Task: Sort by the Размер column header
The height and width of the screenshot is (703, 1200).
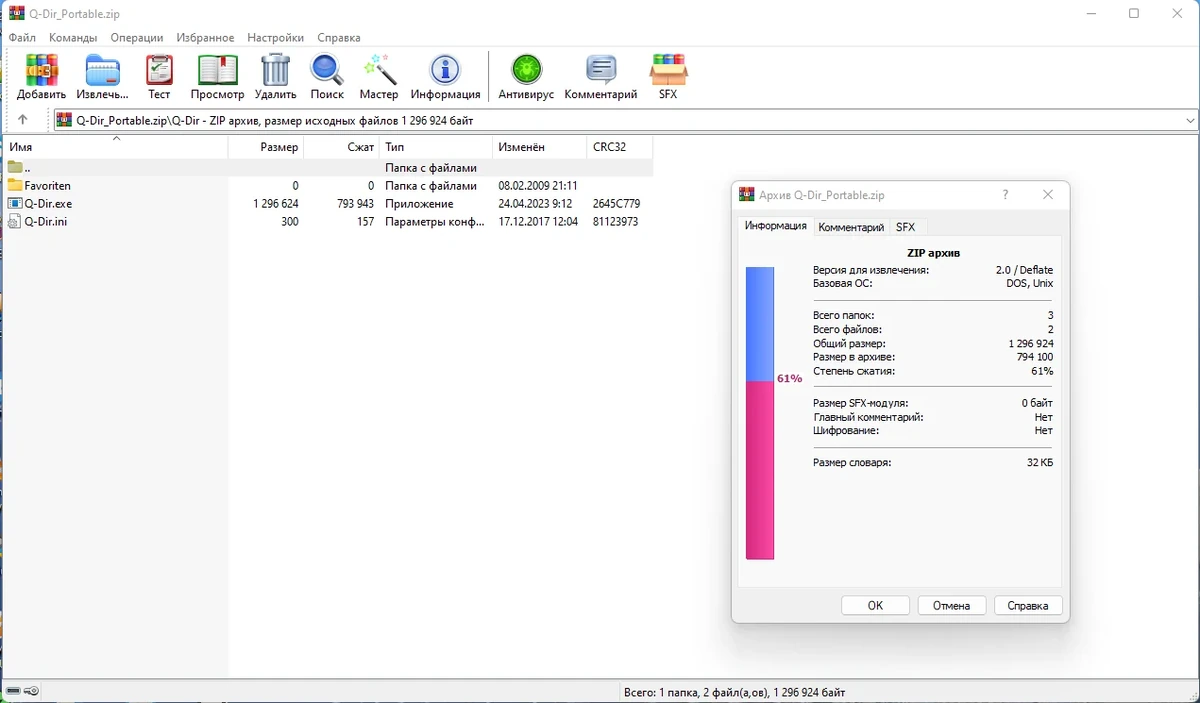Action: pos(266,147)
